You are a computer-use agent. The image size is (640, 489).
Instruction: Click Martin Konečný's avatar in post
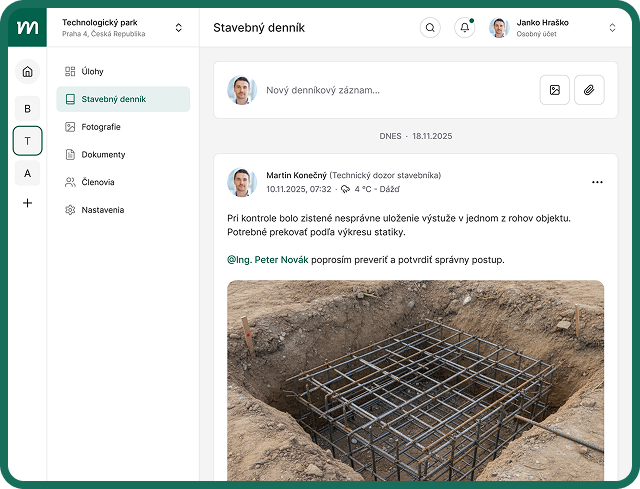pos(242,182)
